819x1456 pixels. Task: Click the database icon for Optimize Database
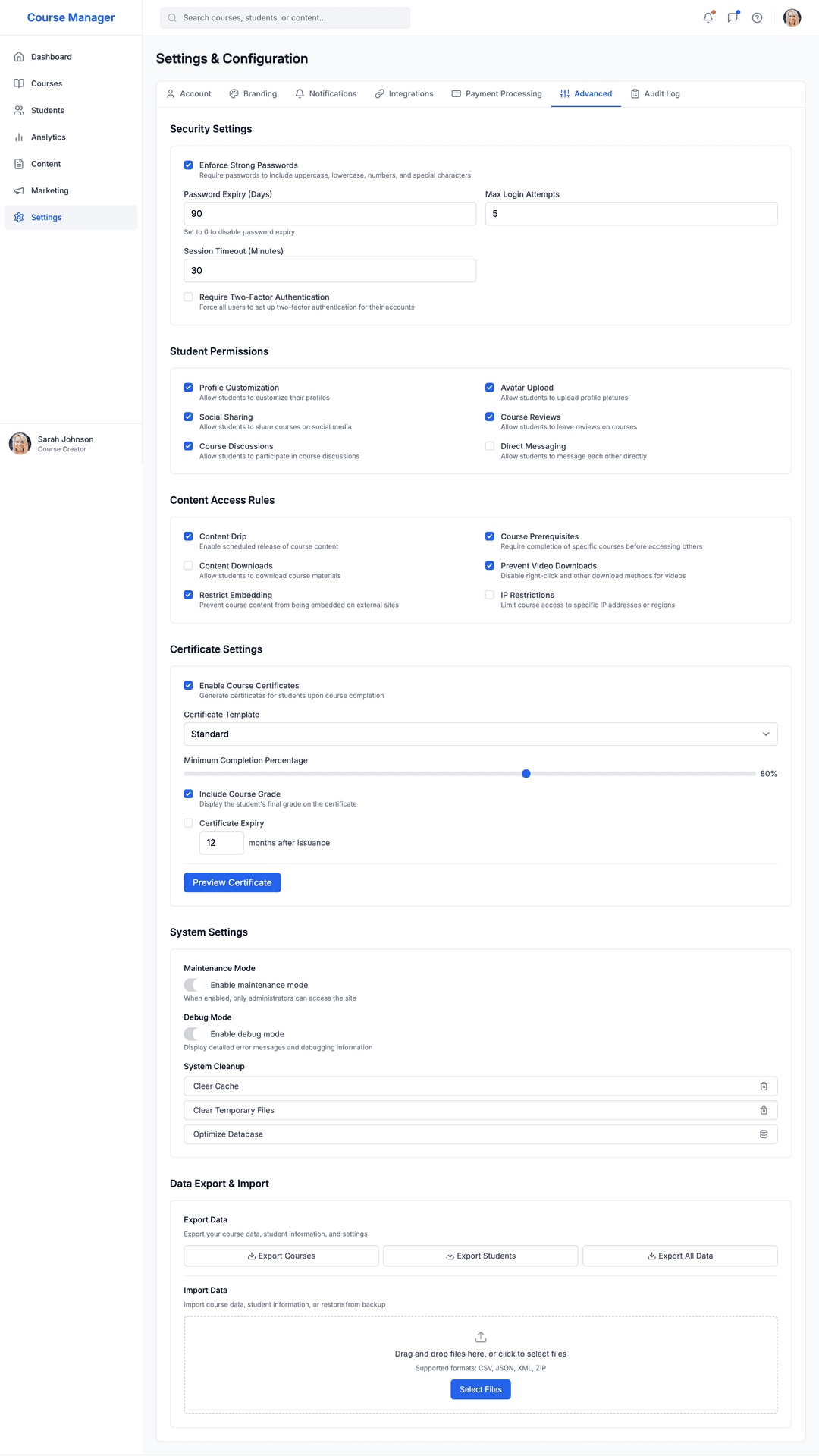tap(764, 1134)
